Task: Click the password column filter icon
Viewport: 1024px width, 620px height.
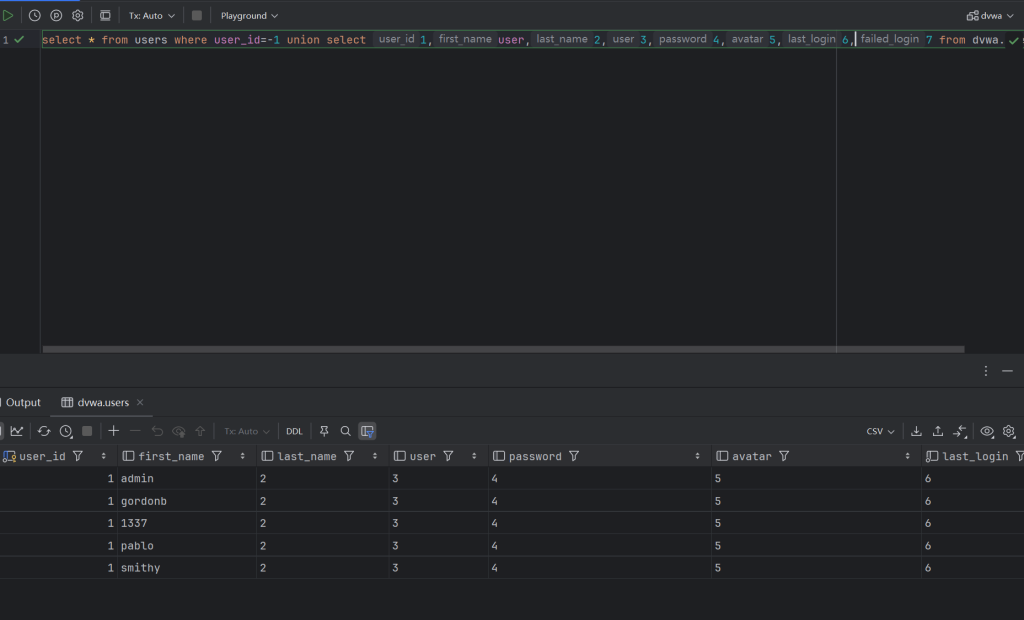Action: (x=574, y=456)
